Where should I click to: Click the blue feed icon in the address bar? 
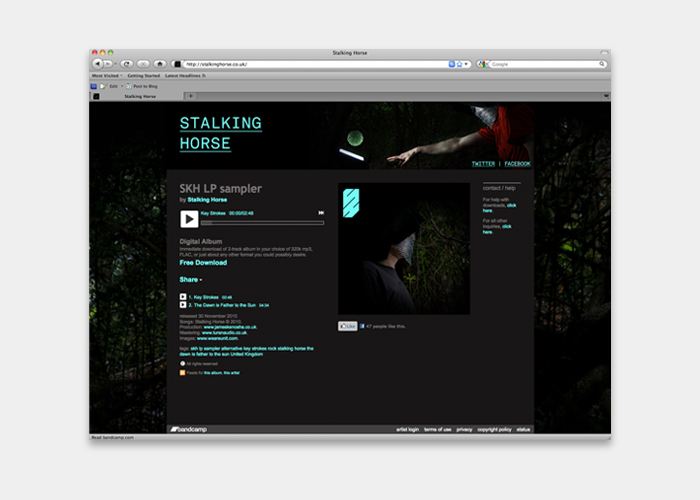pos(451,64)
